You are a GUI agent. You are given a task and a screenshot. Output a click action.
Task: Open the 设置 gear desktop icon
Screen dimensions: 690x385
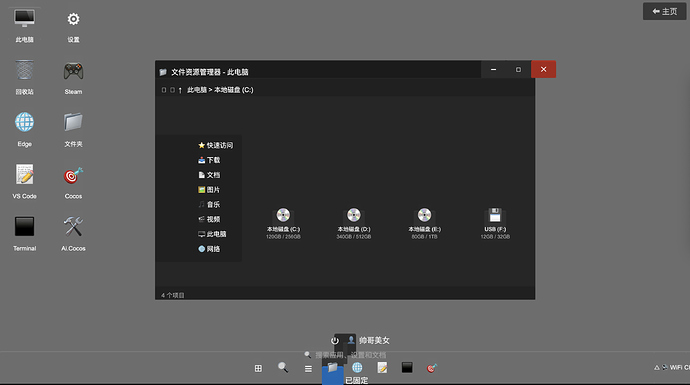pyautogui.click(x=73, y=26)
